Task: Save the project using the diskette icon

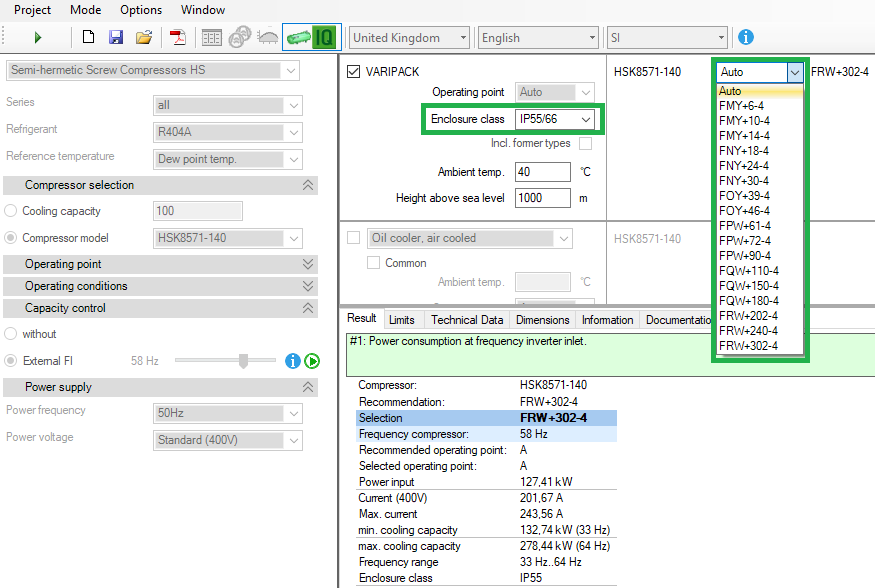Action: pyautogui.click(x=115, y=35)
